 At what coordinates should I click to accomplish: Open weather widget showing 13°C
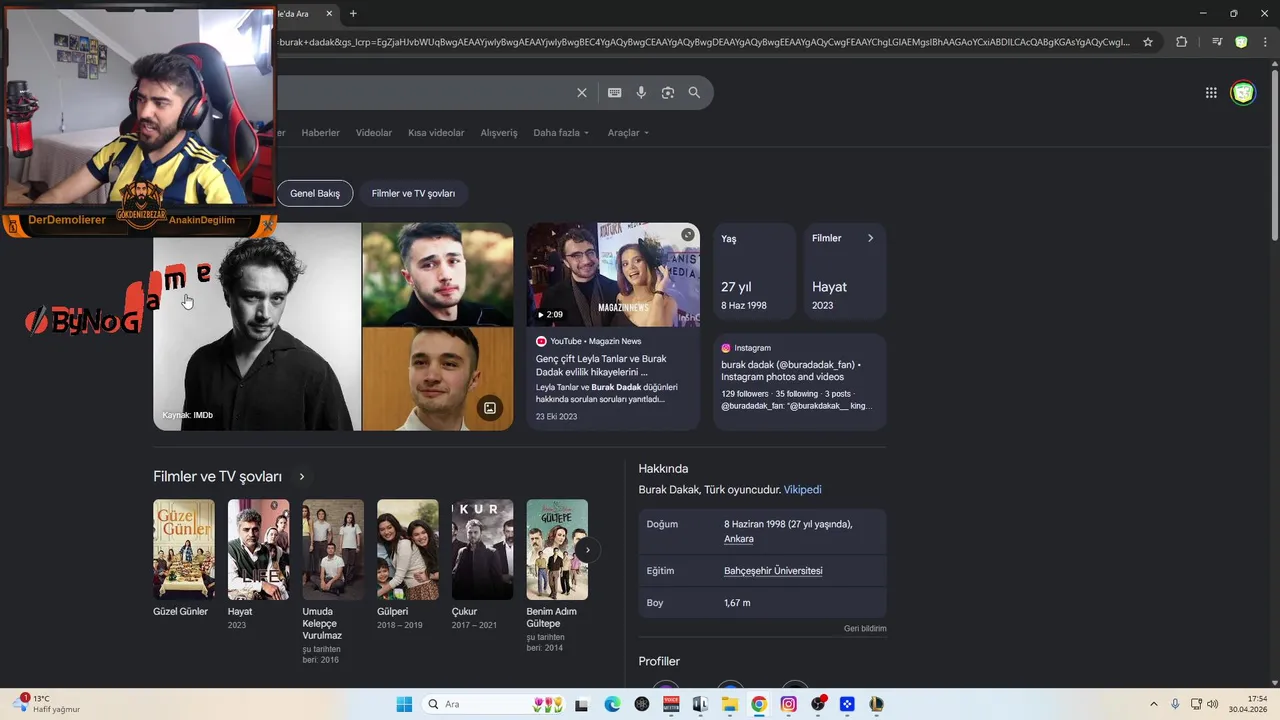click(46, 704)
